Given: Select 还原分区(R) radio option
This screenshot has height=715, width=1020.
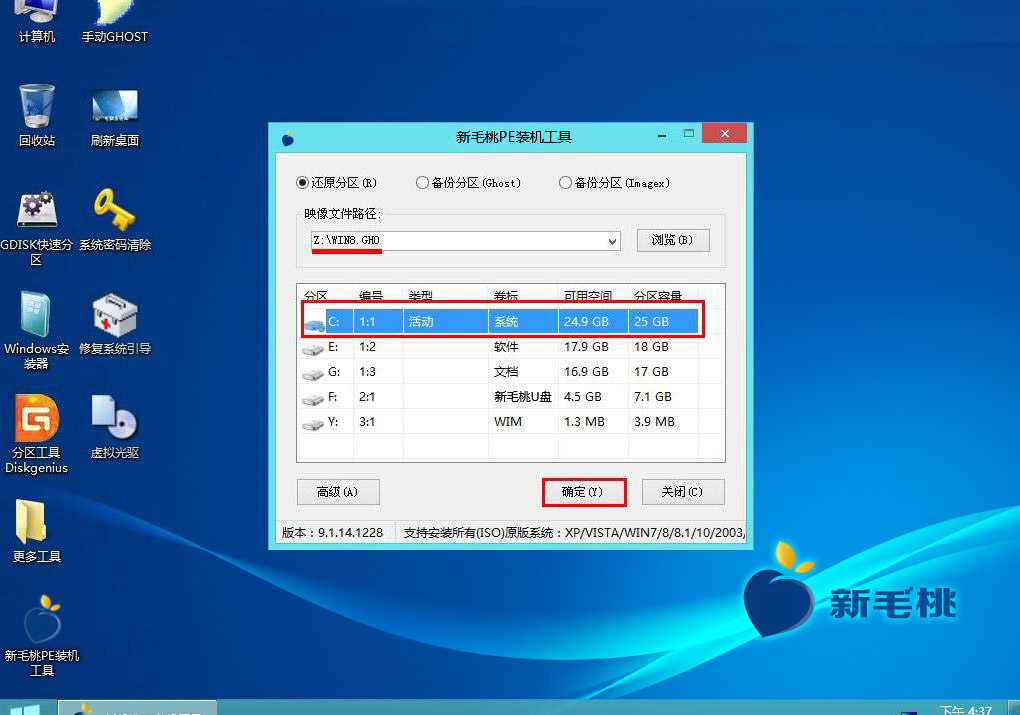Looking at the screenshot, I should click(x=336, y=183).
